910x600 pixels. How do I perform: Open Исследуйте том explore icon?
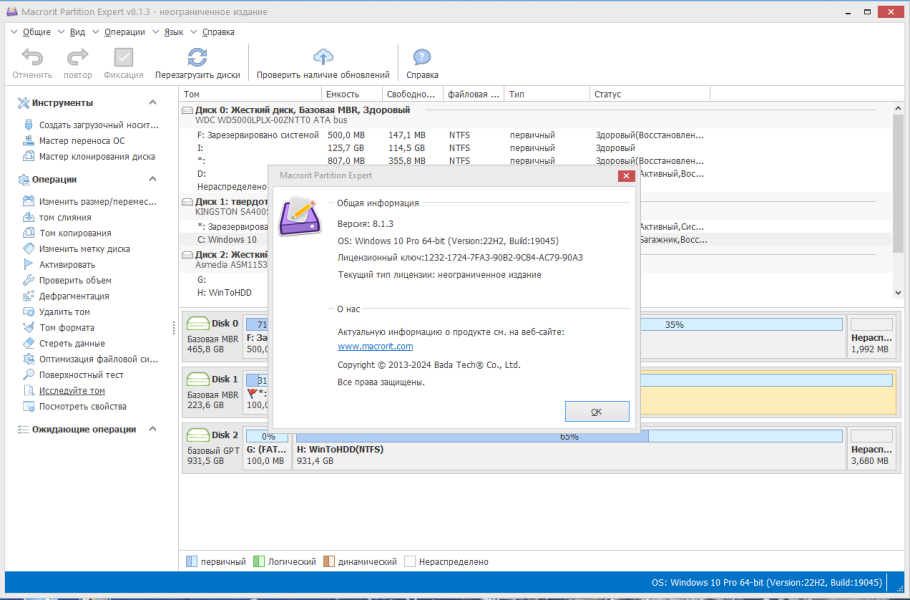click(28, 391)
